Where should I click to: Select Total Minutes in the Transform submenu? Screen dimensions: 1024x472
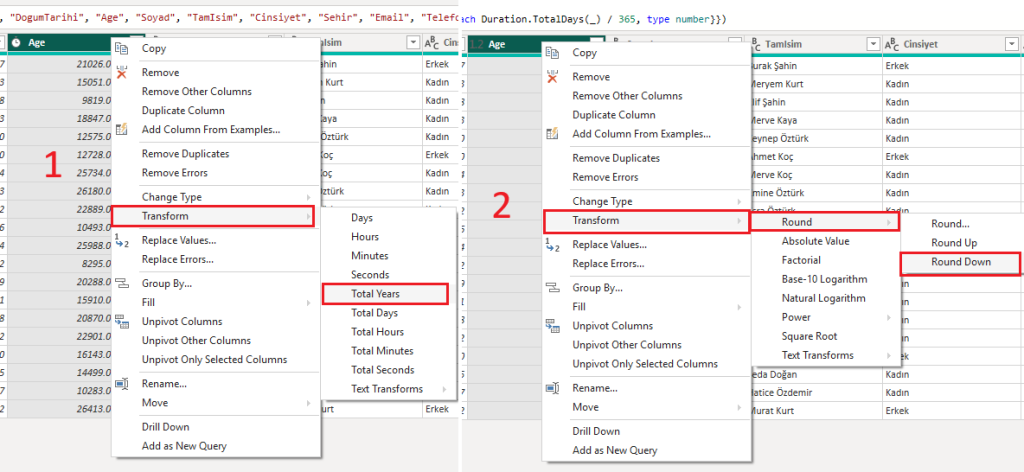[x=382, y=351]
